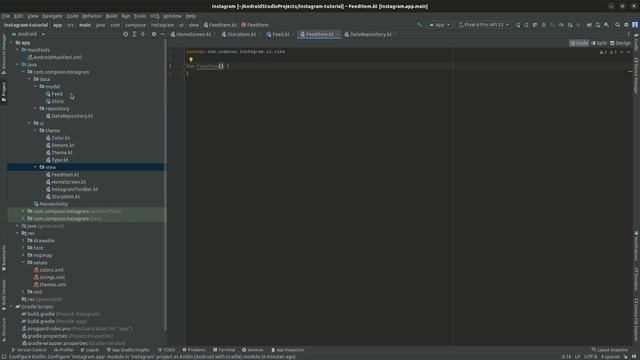This screenshot has width=640, height=360.
Task: Collapse the repository folder arrow
Action: tap(36, 109)
